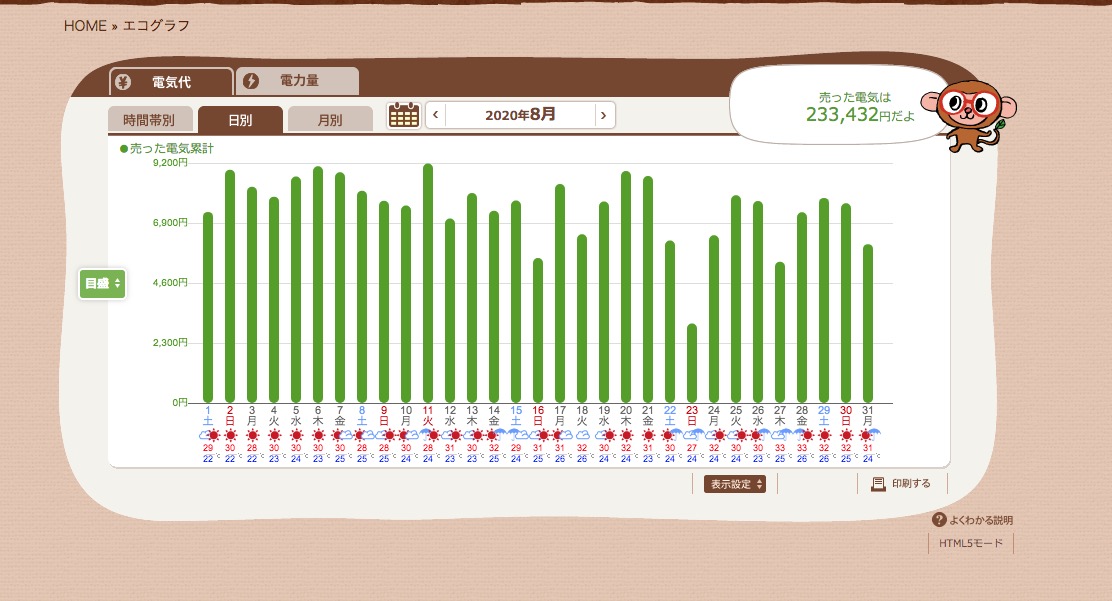Click the green bar for August 23
Image resolution: width=1112 pixels, height=601 pixels.
(x=692, y=363)
